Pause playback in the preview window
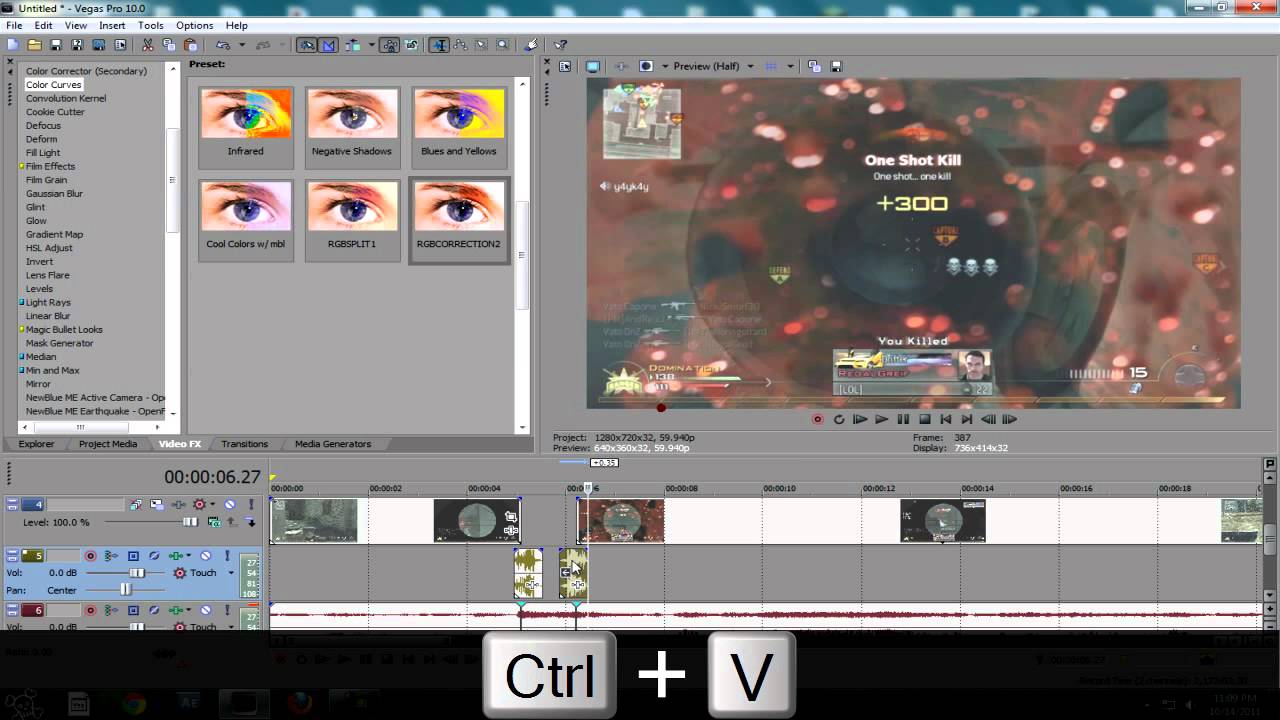Screen dimensions: 1280x720 [903, 419]
